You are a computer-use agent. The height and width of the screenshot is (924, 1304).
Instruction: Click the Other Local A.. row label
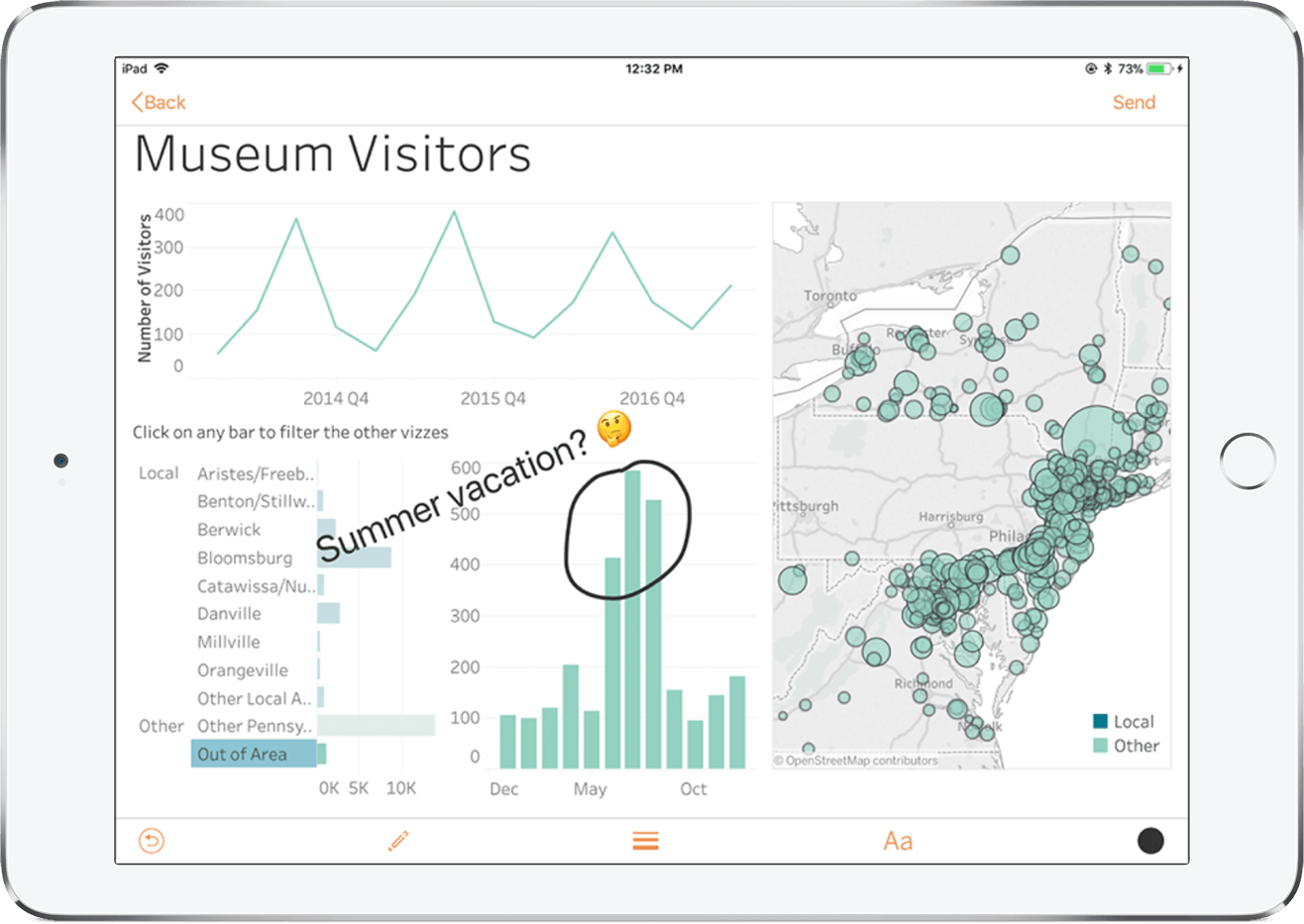(255, 698)
